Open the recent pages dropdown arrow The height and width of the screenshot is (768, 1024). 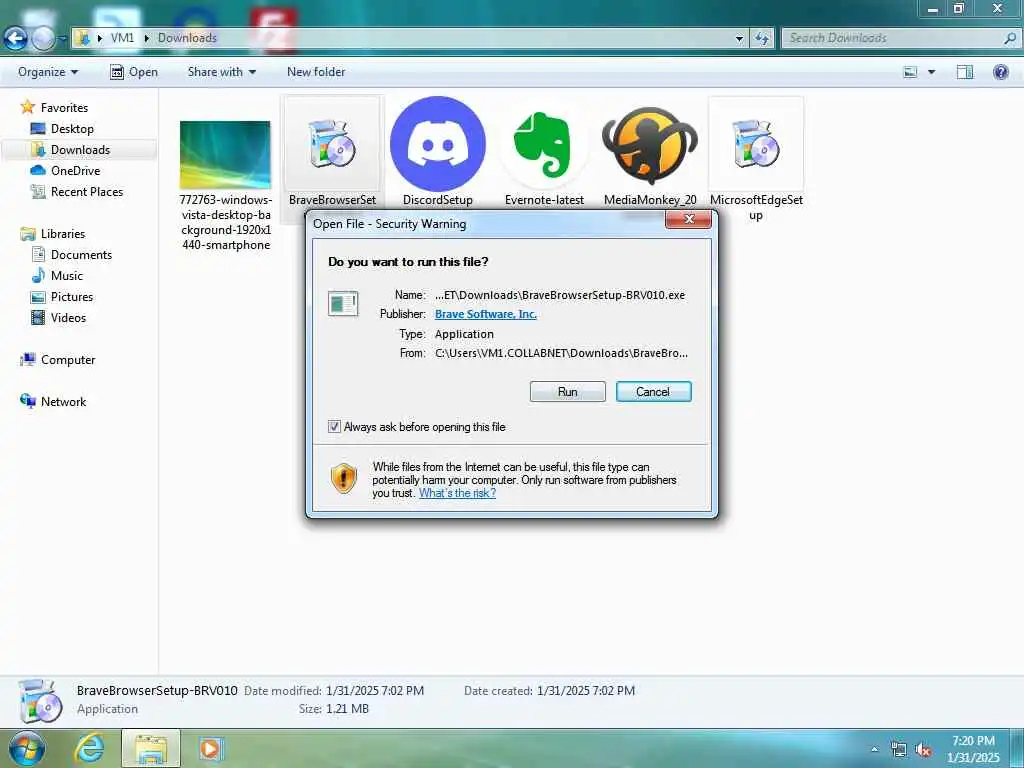click(63, 39)
